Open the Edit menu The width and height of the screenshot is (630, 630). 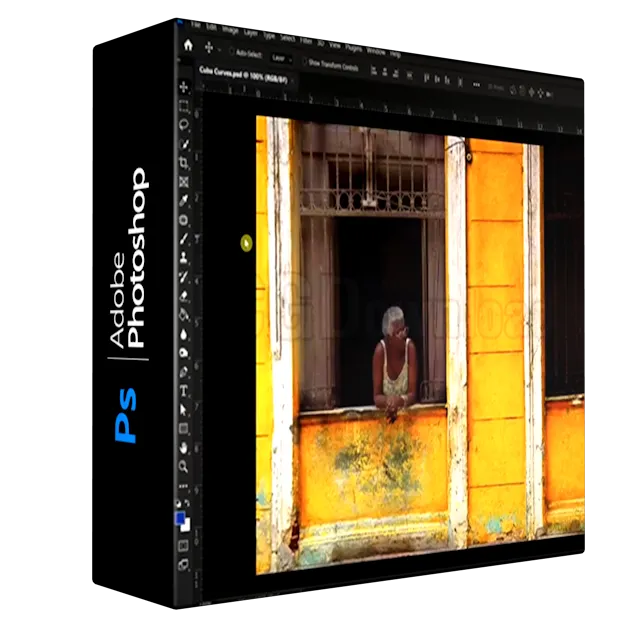click(x=211, y=27)
